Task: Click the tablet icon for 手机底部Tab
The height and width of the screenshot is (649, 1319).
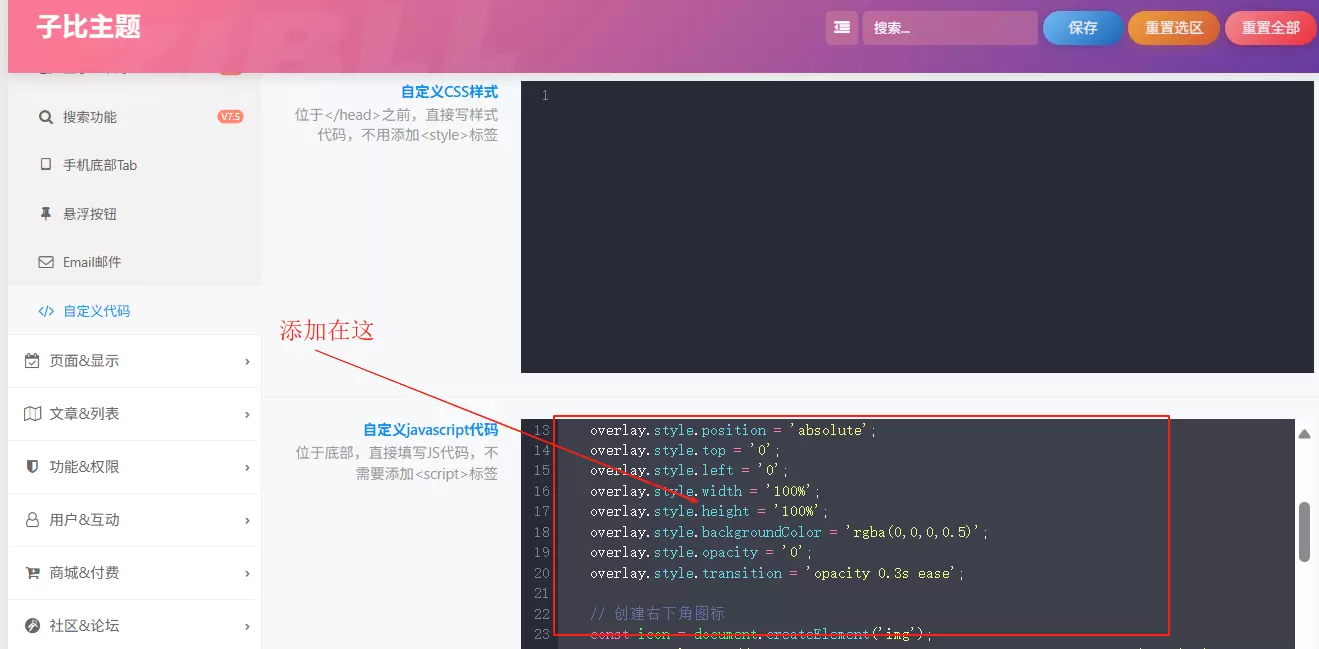Action: tap(46, 165)
